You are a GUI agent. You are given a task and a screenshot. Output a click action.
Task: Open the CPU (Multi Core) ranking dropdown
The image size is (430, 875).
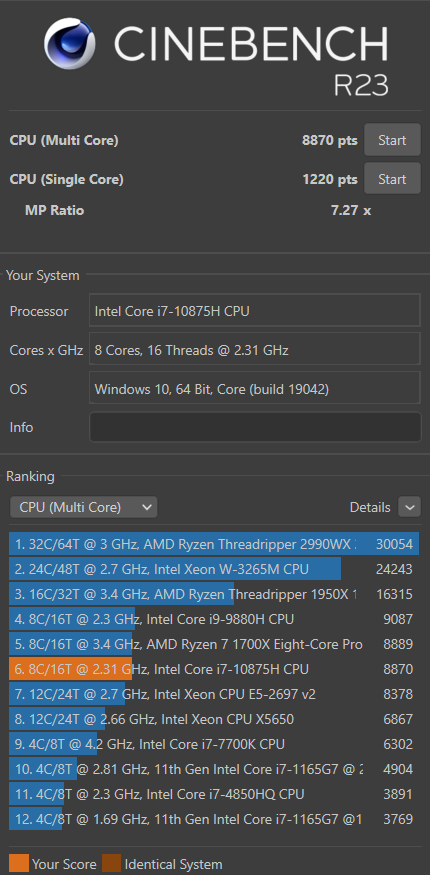coord(84,507)
